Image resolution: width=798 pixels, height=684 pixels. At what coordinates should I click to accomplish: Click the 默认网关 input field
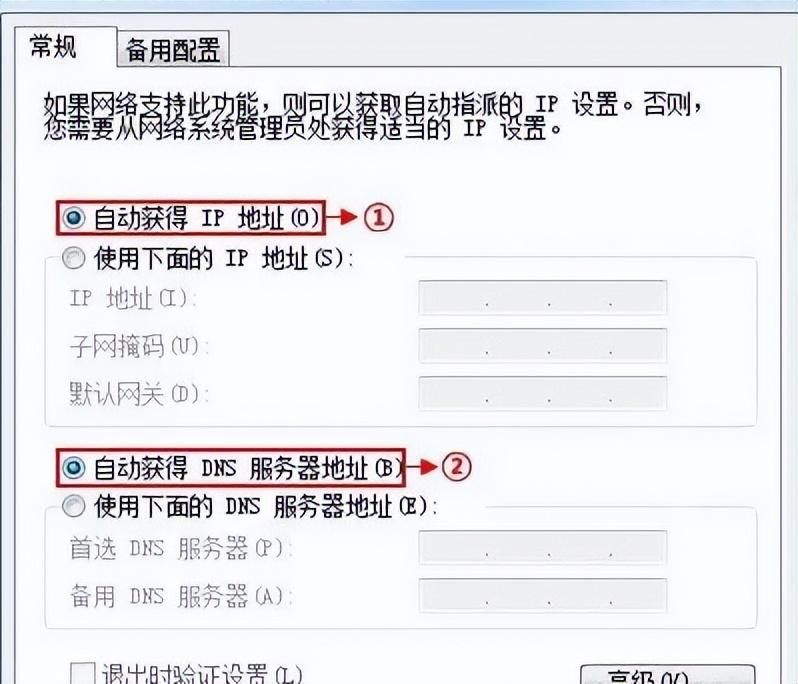(x=543, y=393)
